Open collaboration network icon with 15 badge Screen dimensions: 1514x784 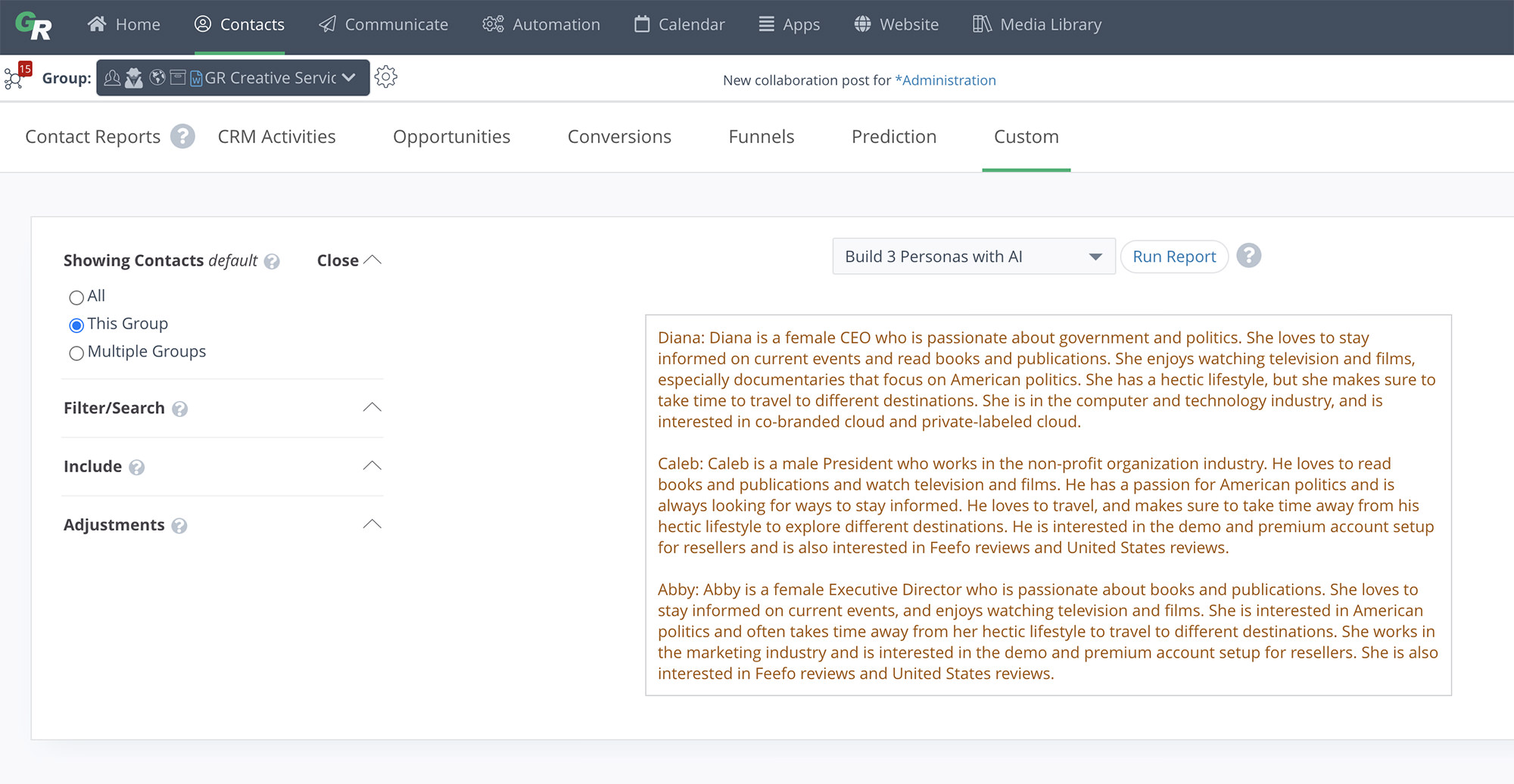coord(17,76)
